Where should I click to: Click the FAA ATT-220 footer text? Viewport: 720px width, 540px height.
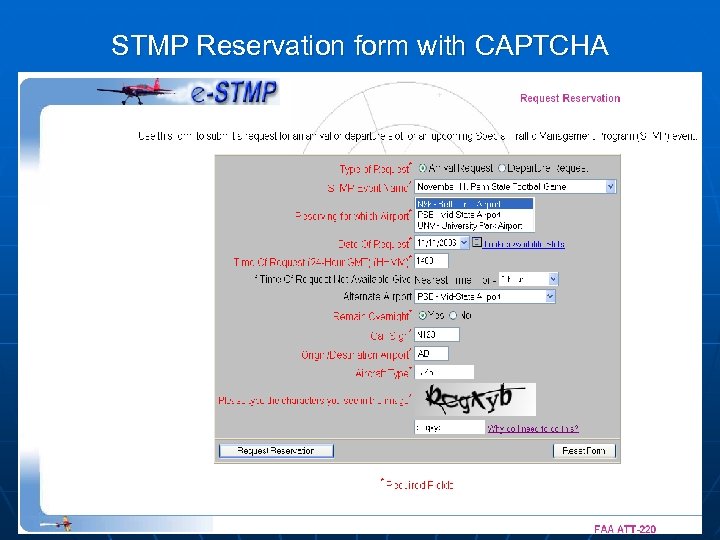pos(624,529)
